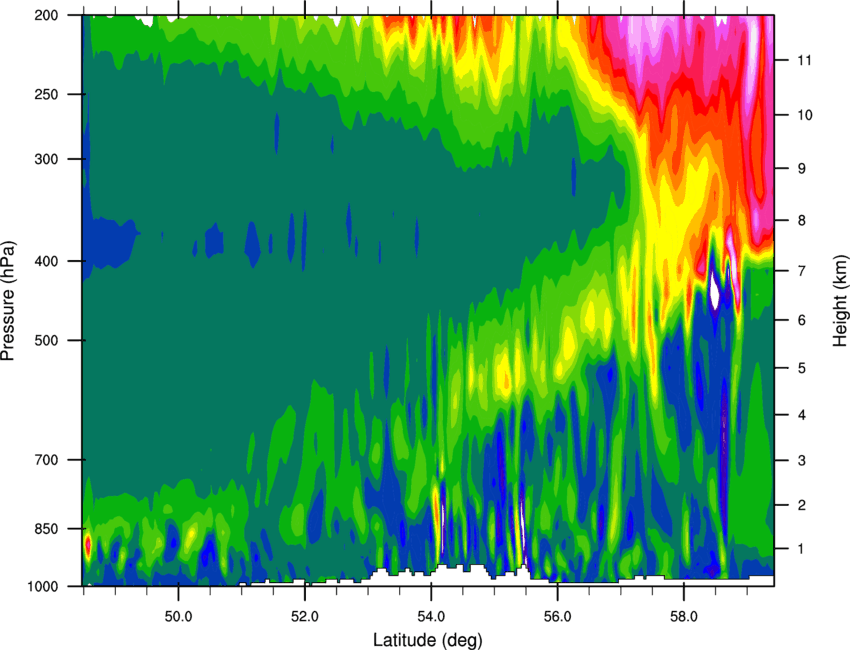Click the 5 km height label
Viewport: 850px width, 650px height.
click(802, 369)
